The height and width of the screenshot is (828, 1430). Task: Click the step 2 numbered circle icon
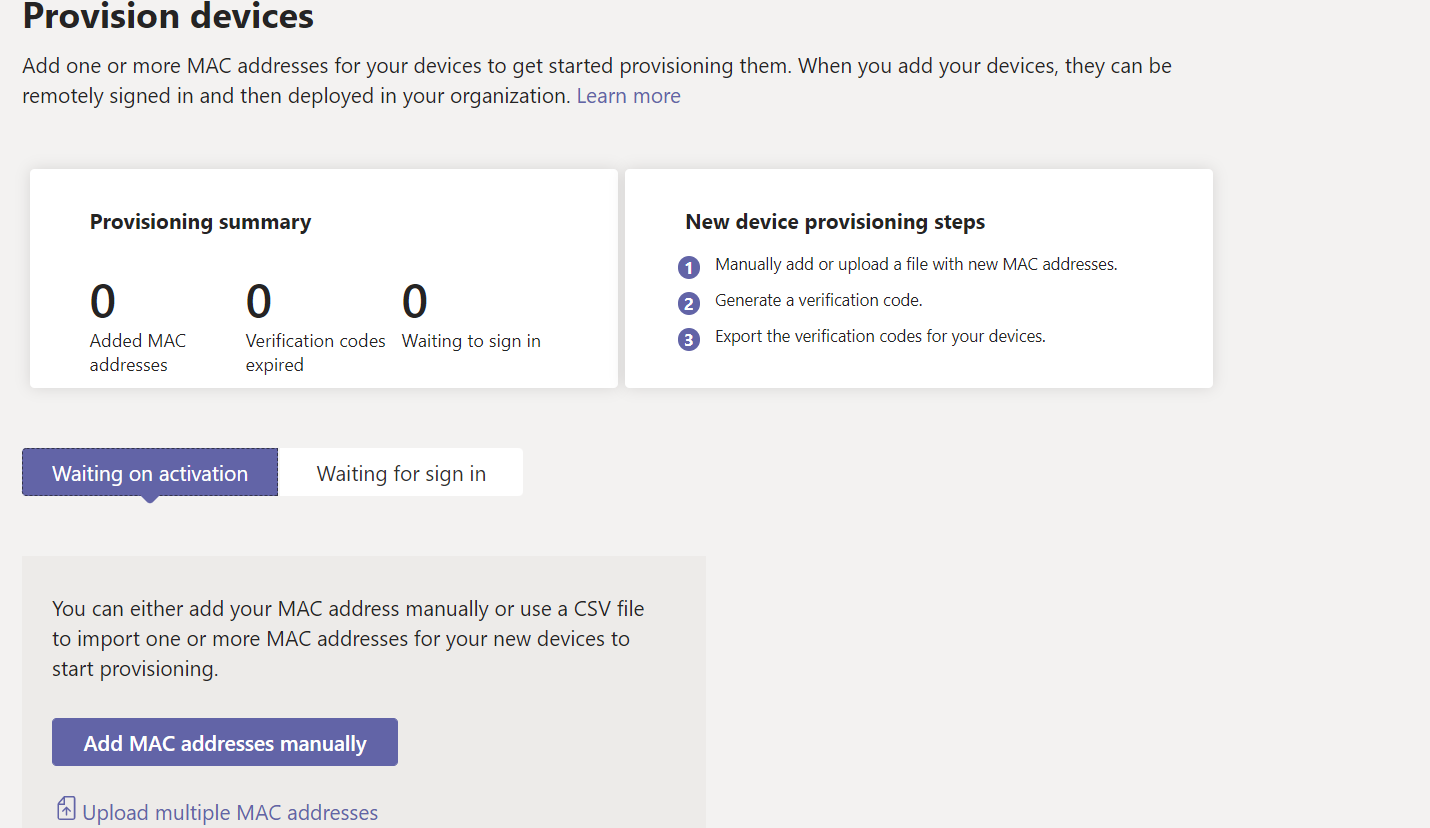point(688,304)
